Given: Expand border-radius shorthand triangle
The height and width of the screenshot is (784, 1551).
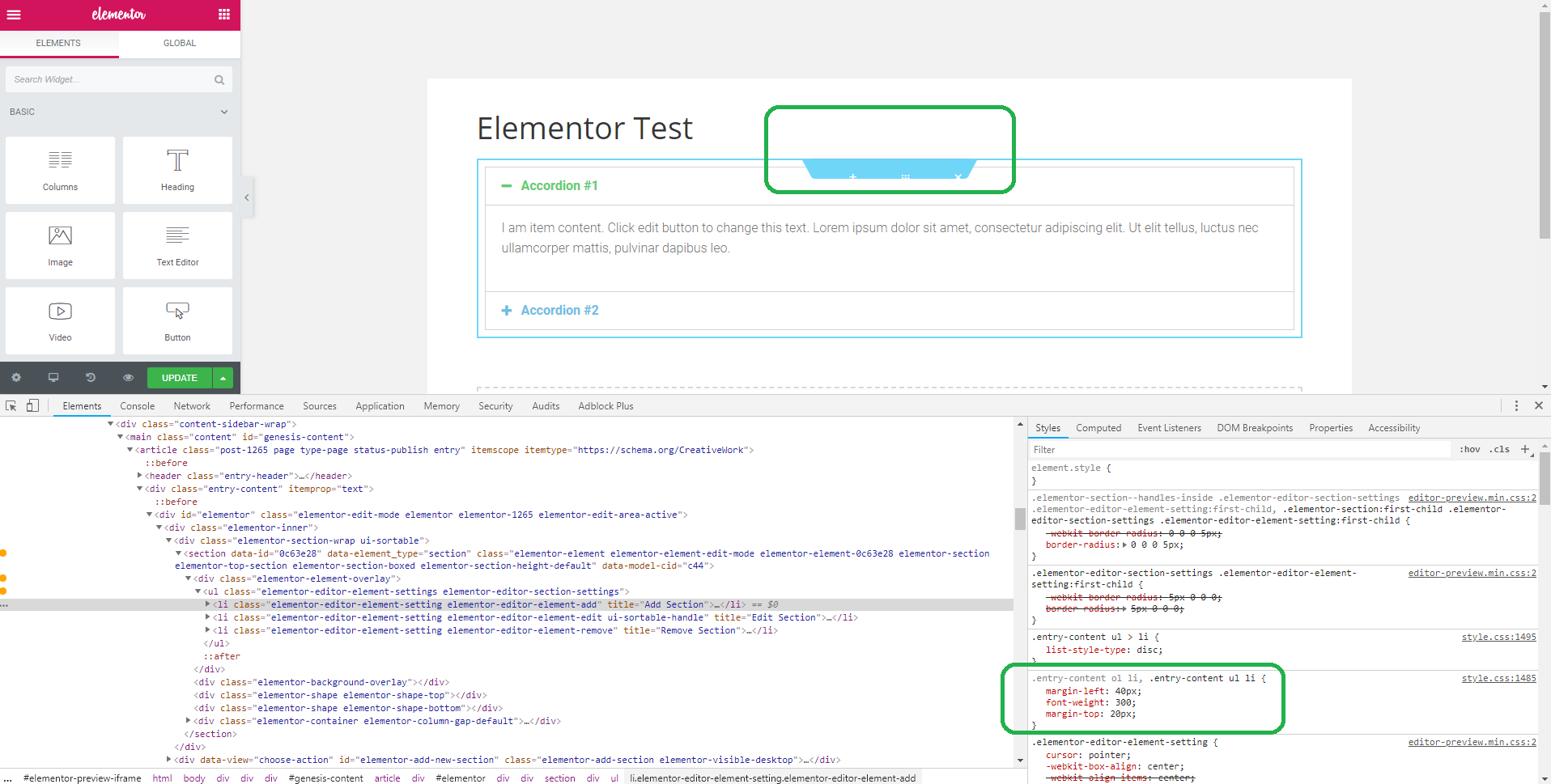Looking at the screenshot, I should point(1124,545).
